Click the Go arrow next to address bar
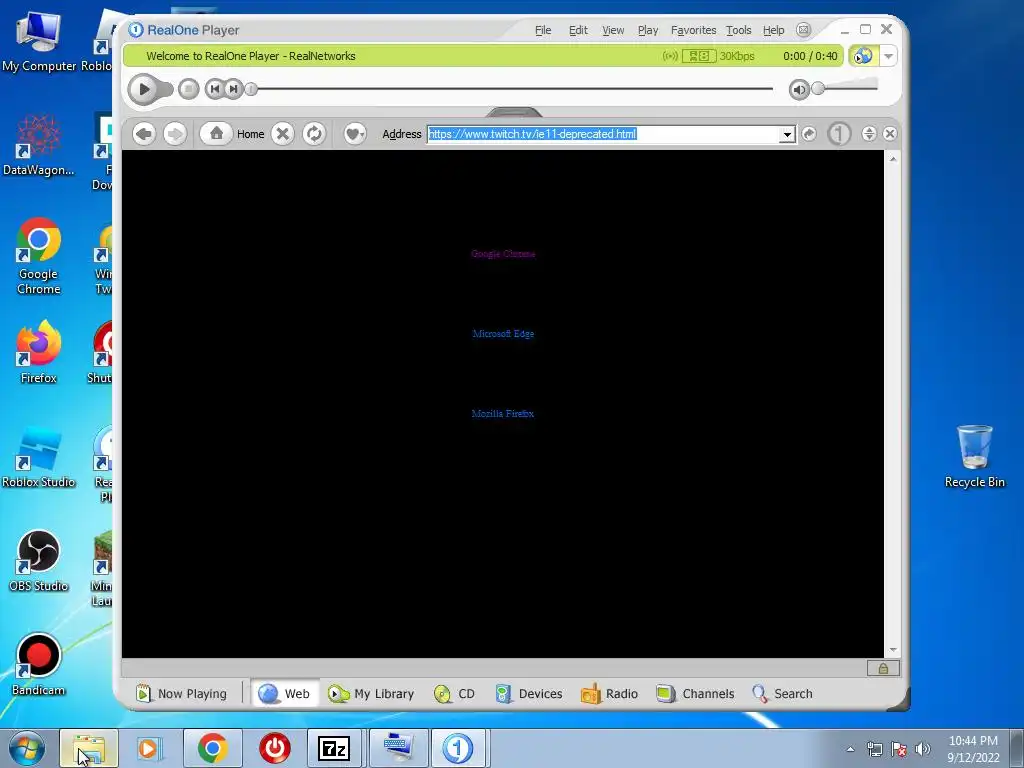This screenshot has height=768, width=1024. click(808, 134)
